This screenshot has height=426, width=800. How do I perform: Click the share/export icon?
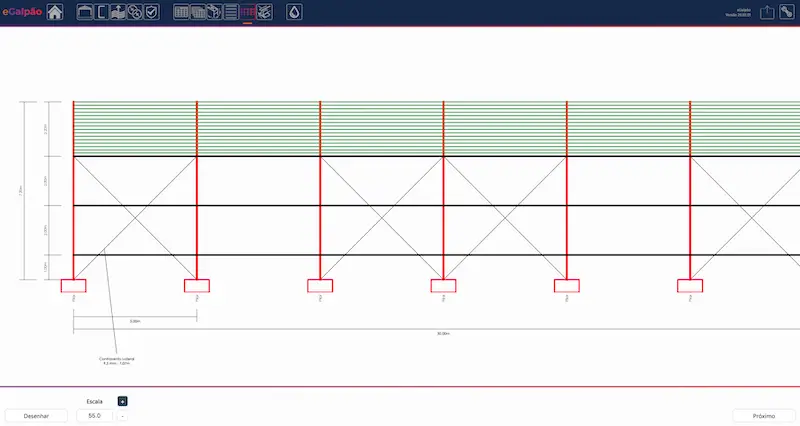point(767,12)
